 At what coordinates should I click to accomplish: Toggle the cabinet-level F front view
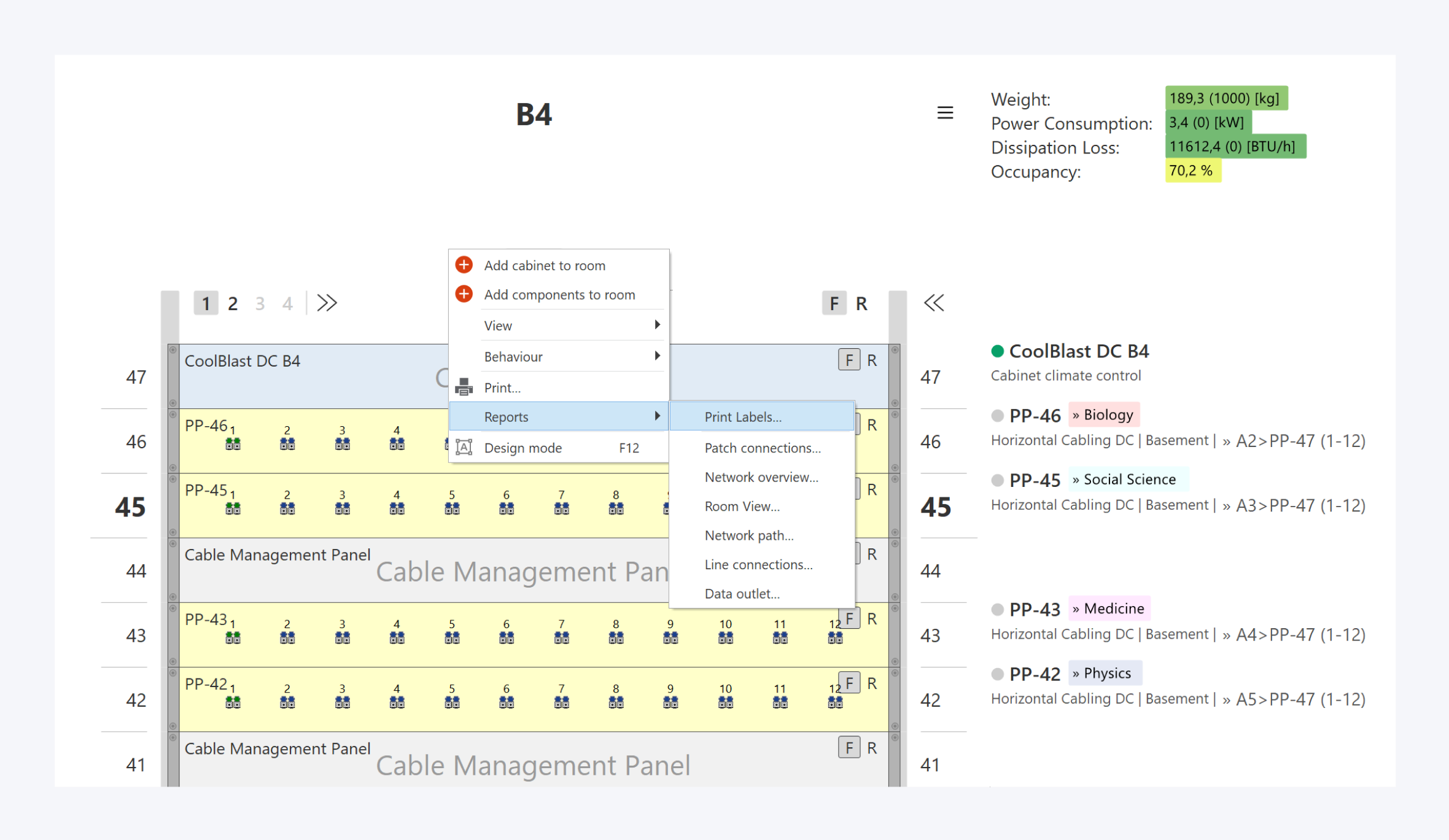tap(834, 303)
